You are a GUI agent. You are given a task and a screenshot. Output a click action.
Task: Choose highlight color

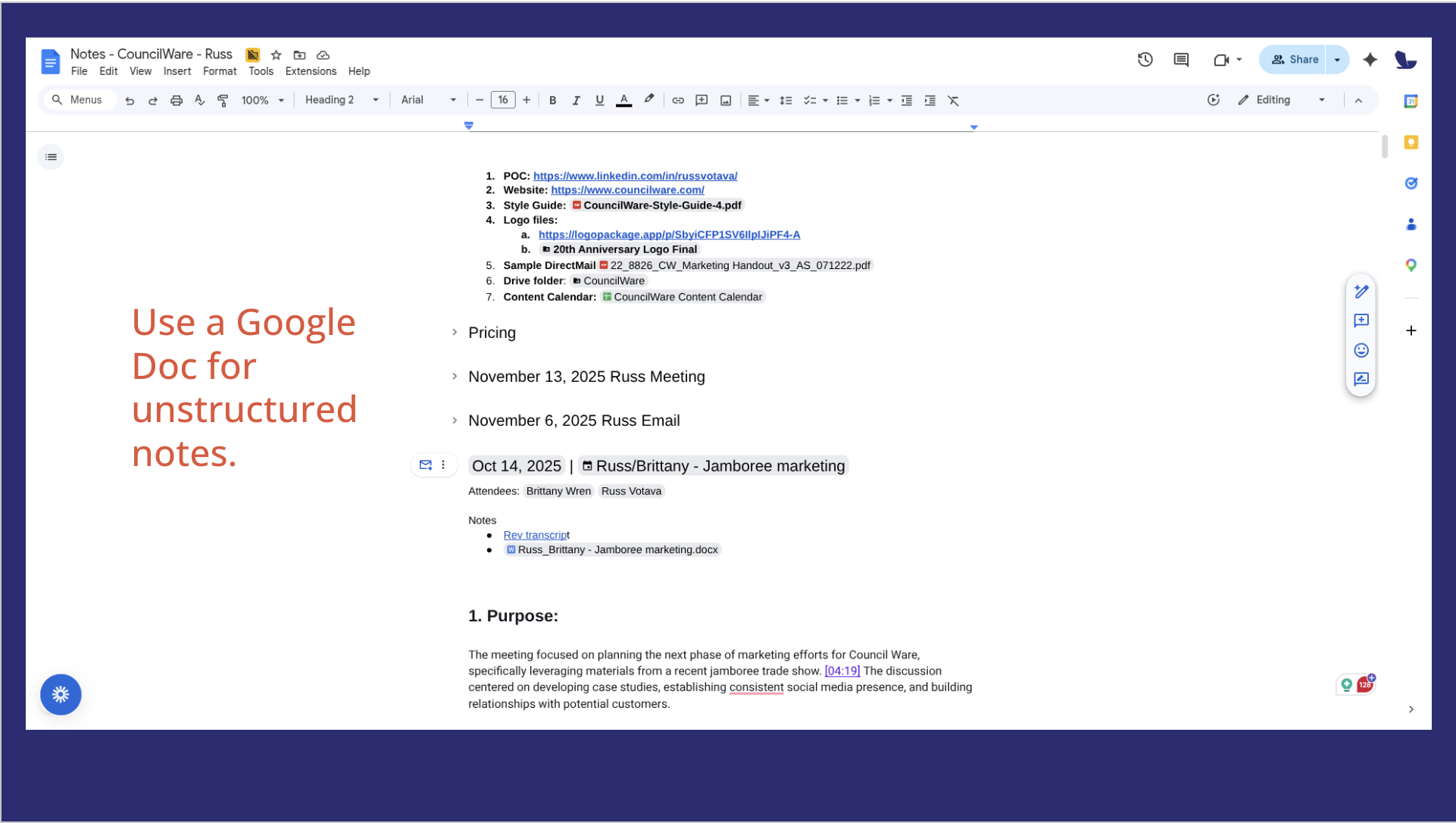click(648, 99)
